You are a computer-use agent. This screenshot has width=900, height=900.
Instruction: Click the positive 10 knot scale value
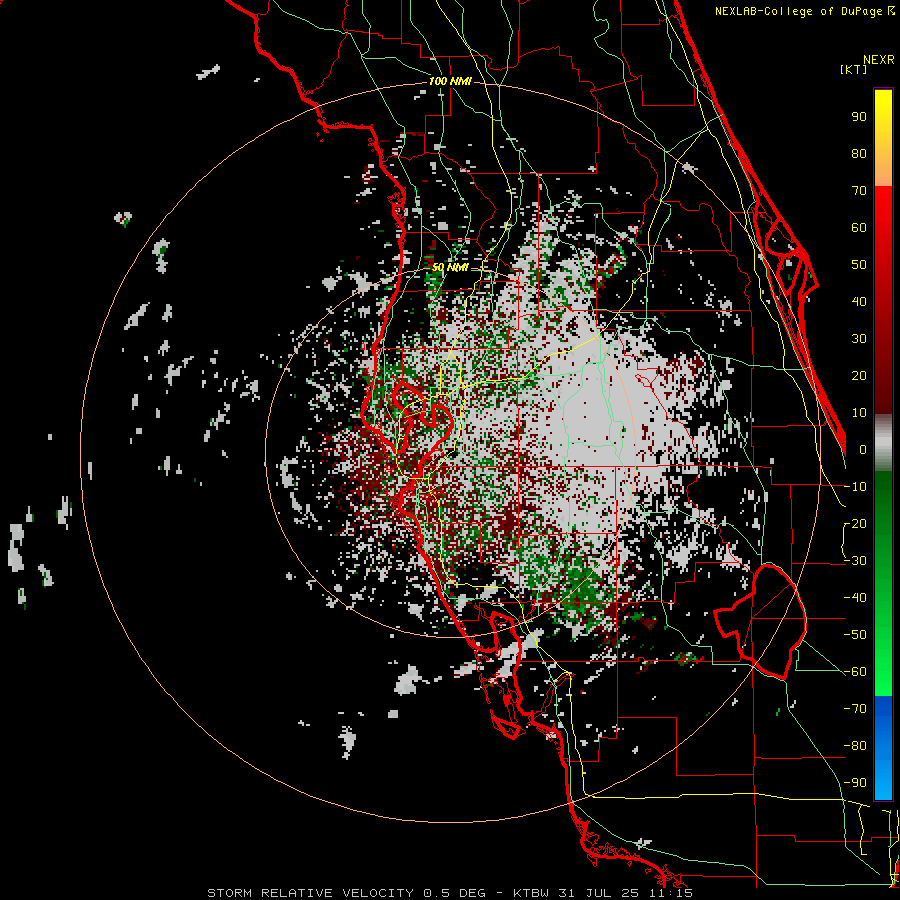(x=859, y=413)
